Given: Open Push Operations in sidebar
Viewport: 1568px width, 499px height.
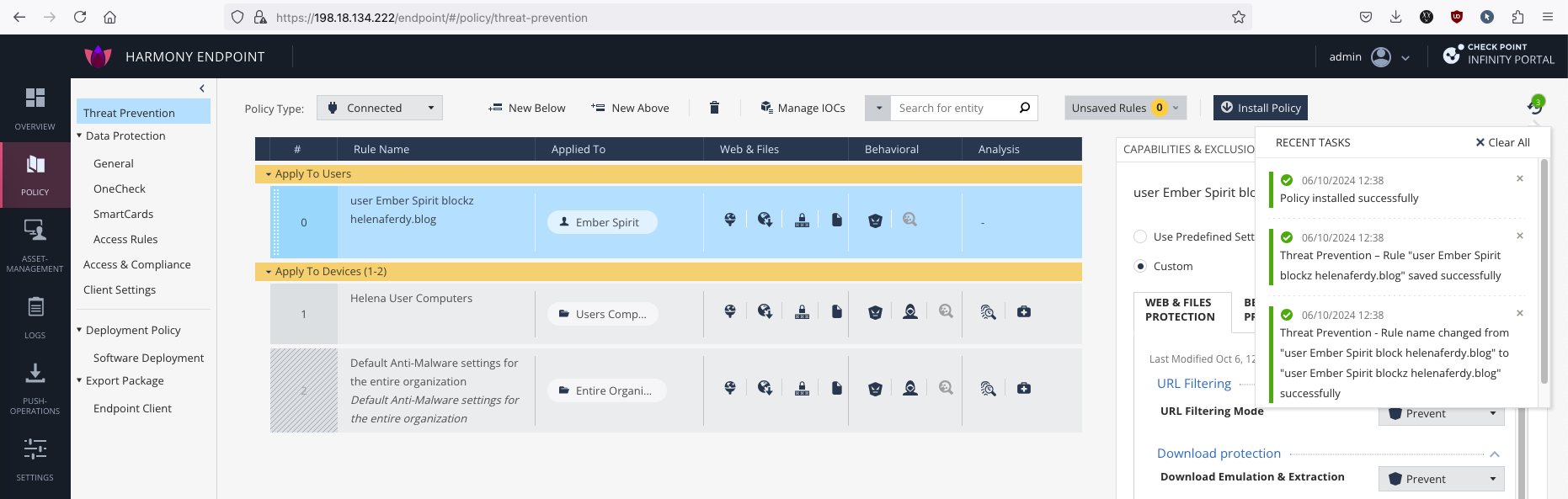Looking at the screenshot, I should [x=35, y=388].
